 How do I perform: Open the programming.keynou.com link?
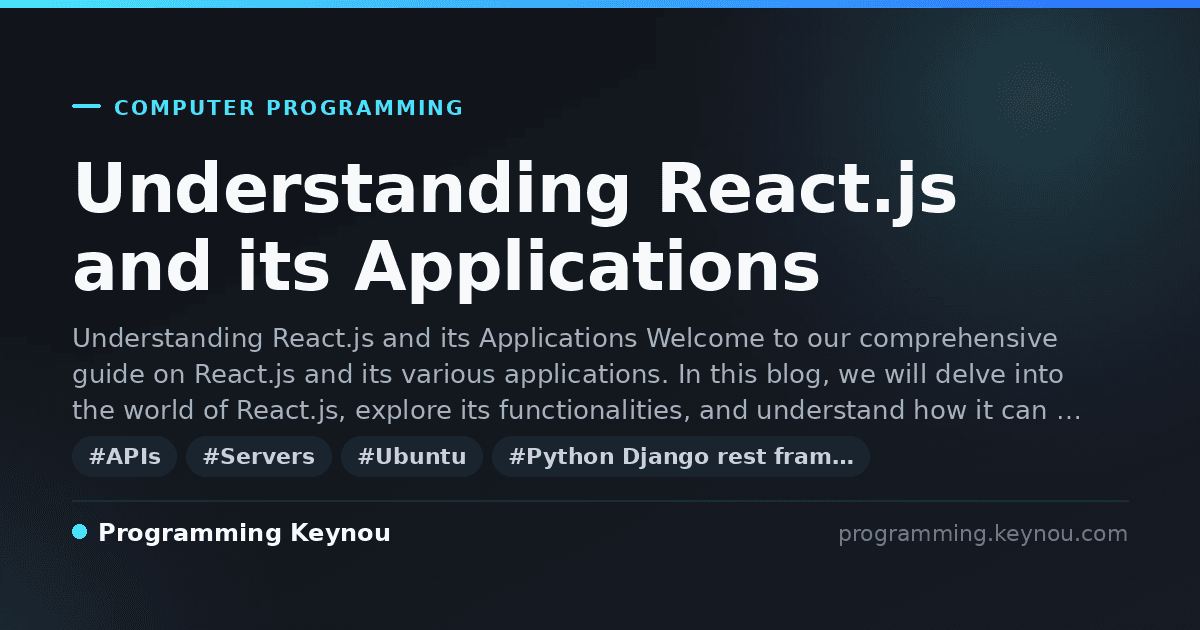(983, 534)
